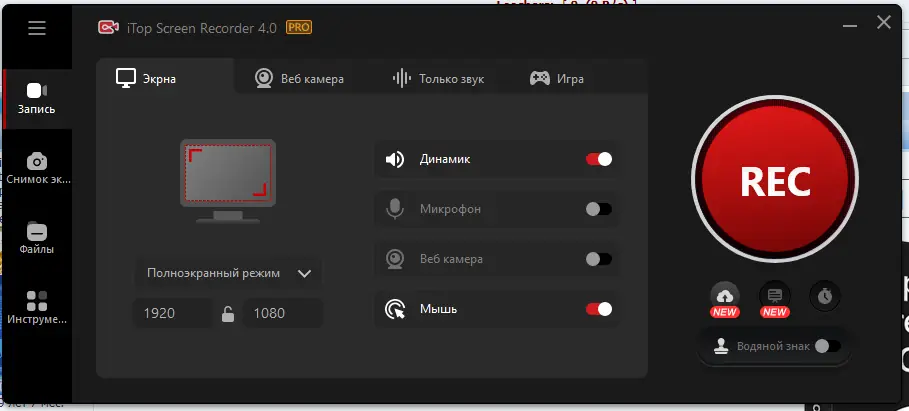This screenshot has height=411, width=909.
Task: Click the mouse cursor icon beside Мышь
Action: tap(395, 309)
